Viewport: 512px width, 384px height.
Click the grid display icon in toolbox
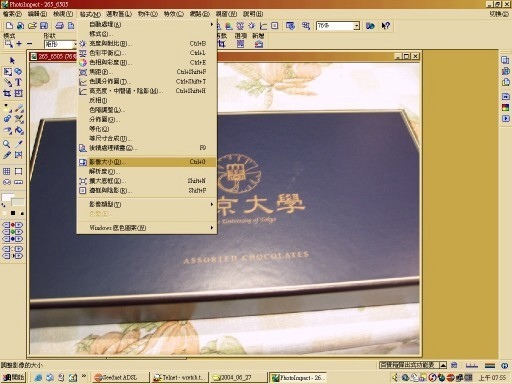pos(7,171)
